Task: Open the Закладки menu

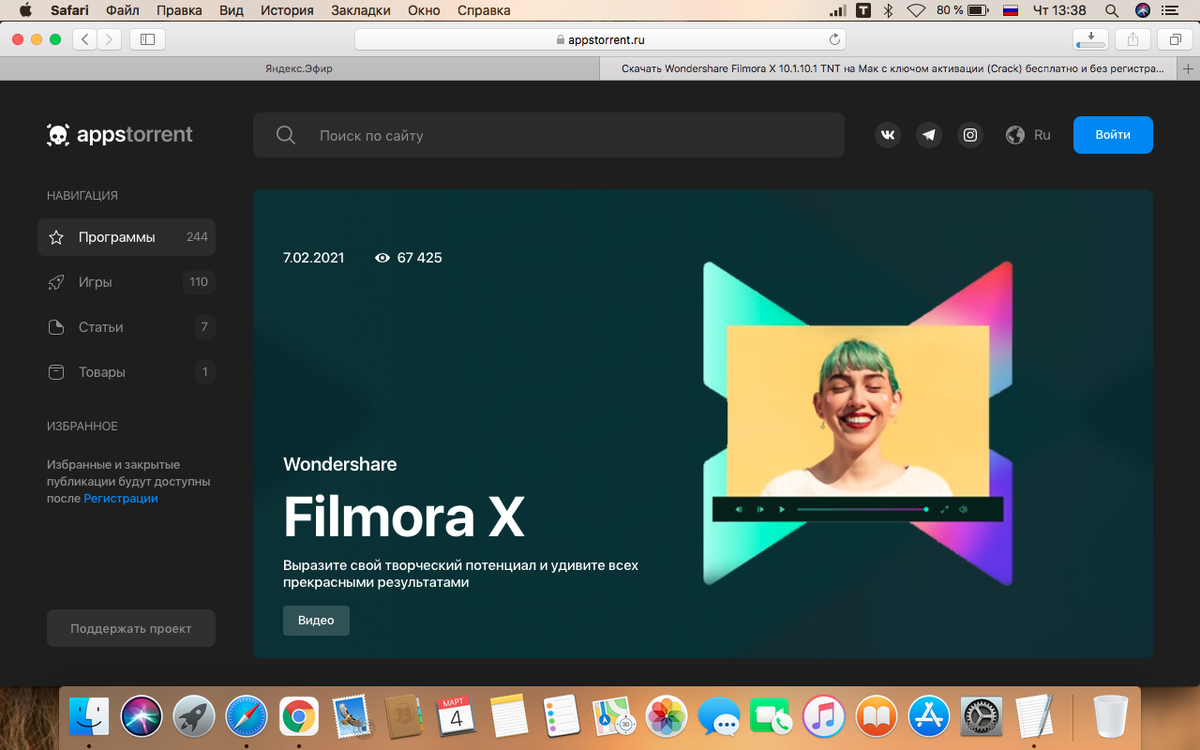Action: pos(361,10)
